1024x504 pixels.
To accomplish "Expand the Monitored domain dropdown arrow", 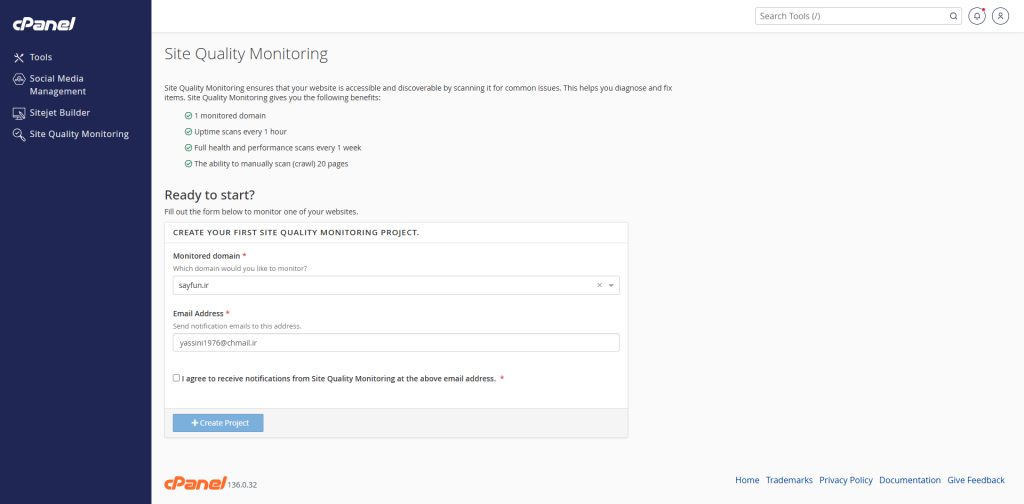I will coord(611,285).
